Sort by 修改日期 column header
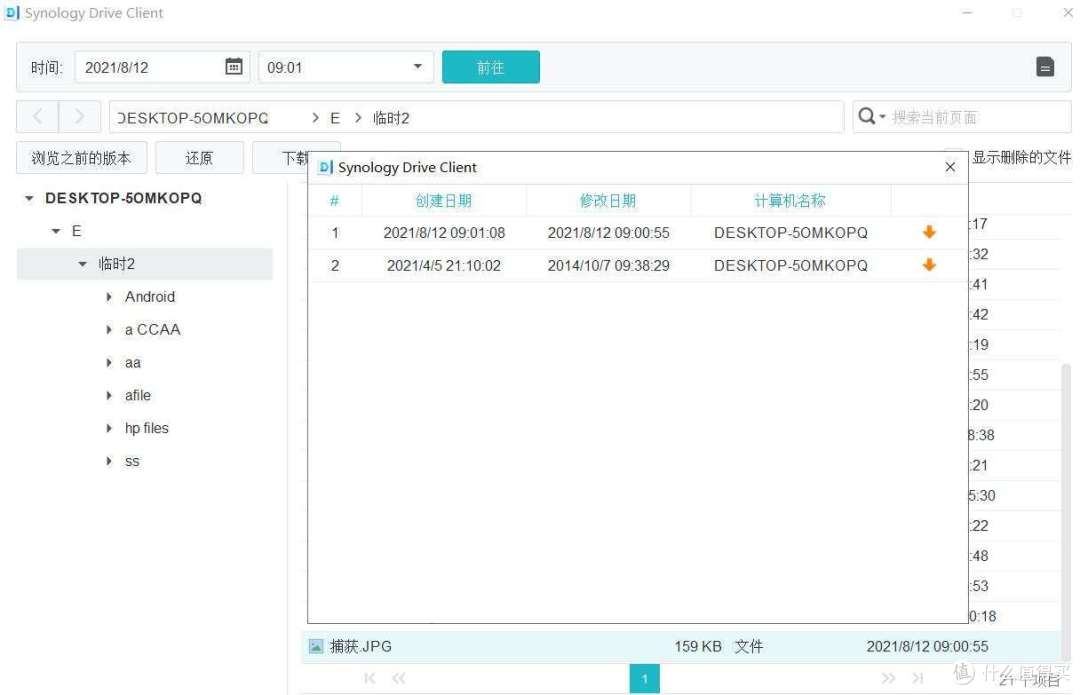This screenshot has height=695, width=1080. 608,200
